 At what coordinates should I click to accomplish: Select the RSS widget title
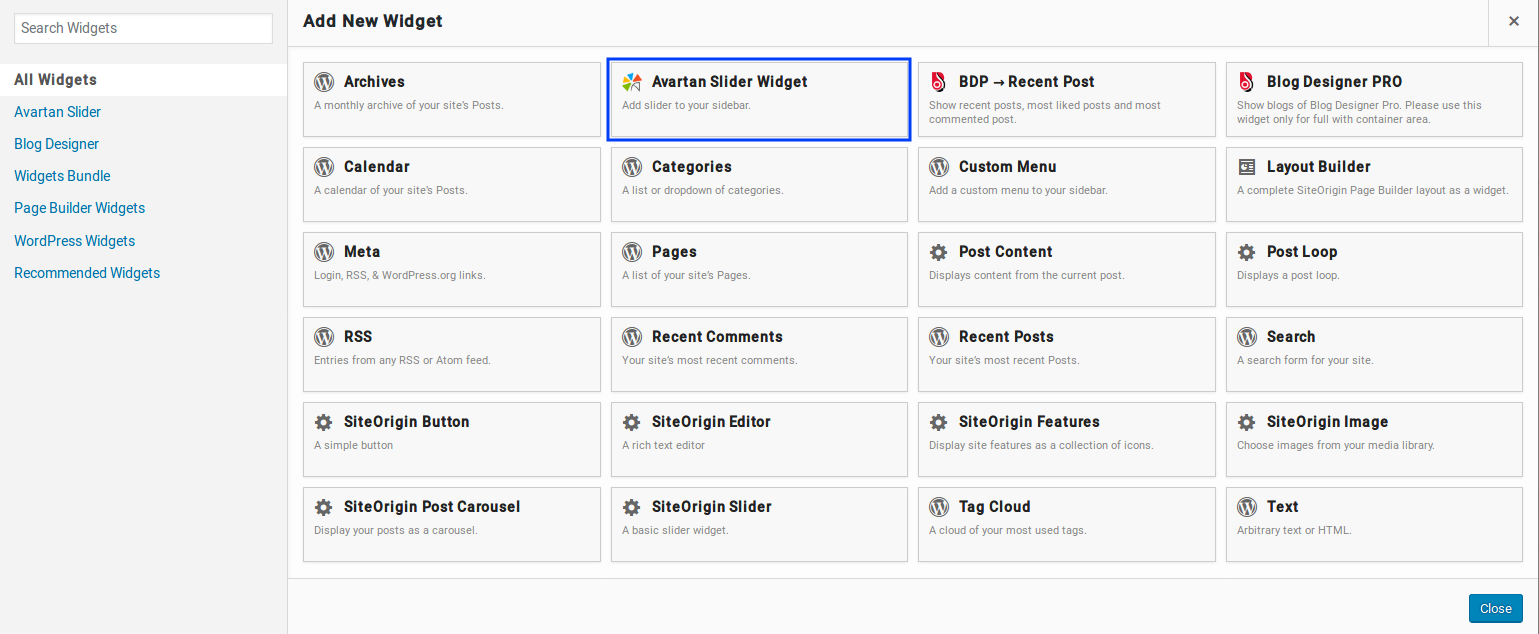(x=358, y=337)
